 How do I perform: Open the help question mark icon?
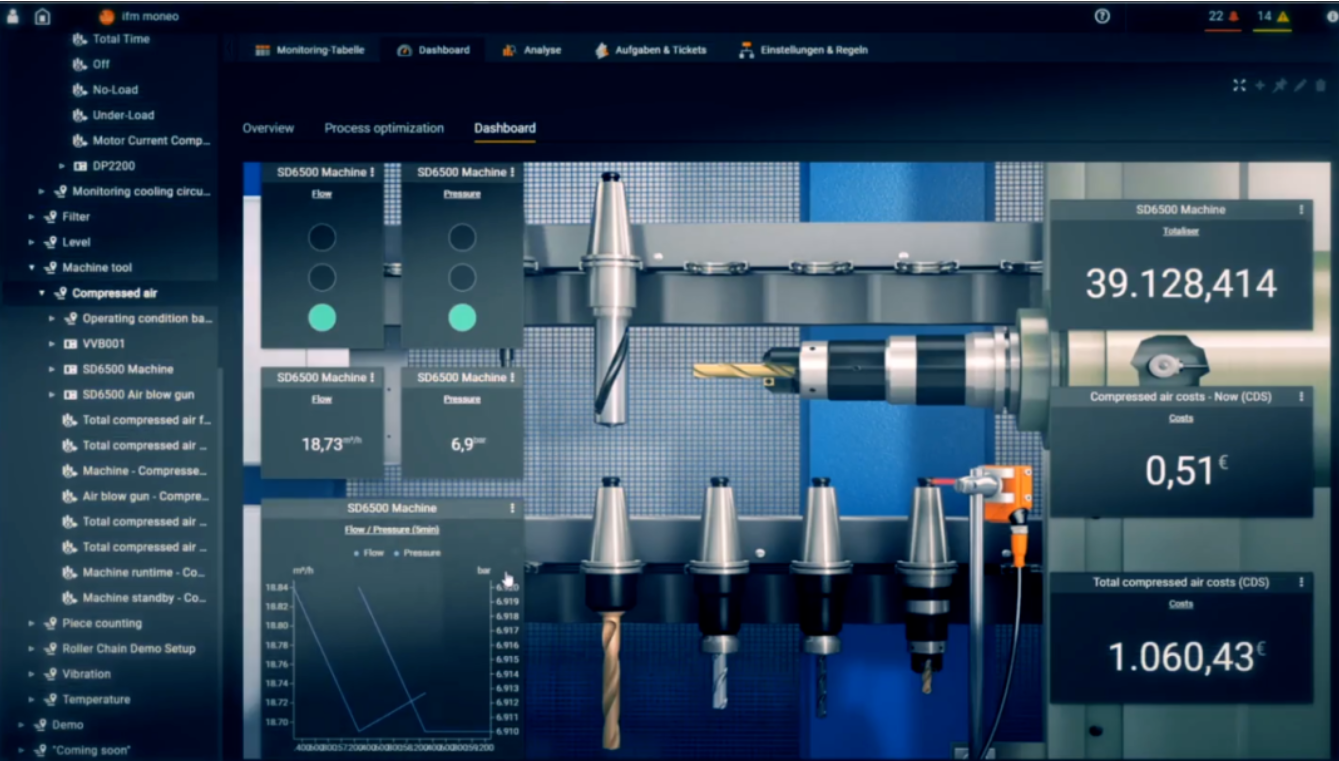coord(1102,16)
